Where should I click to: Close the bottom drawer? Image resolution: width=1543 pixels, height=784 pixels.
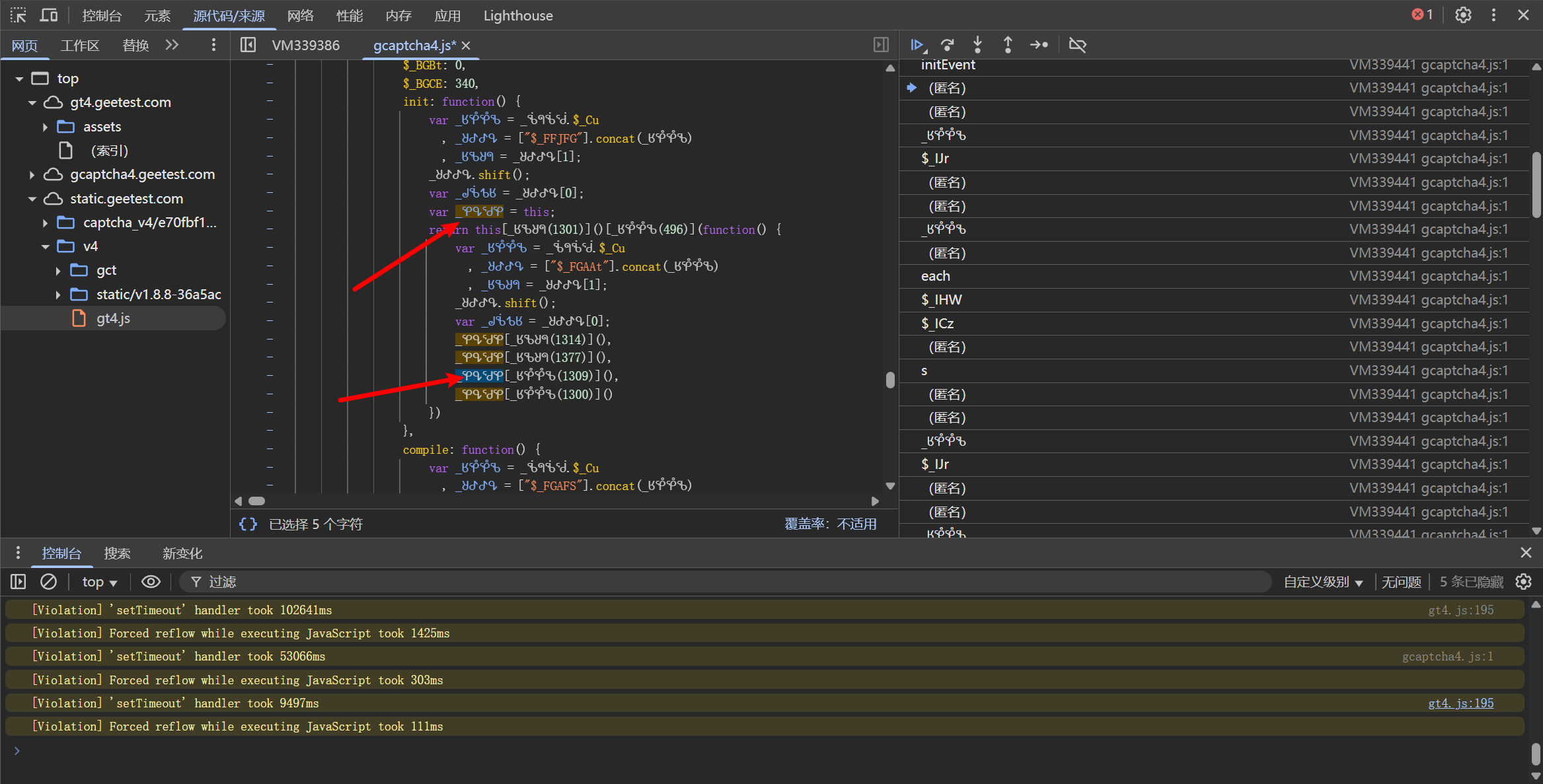point(1526,553)
